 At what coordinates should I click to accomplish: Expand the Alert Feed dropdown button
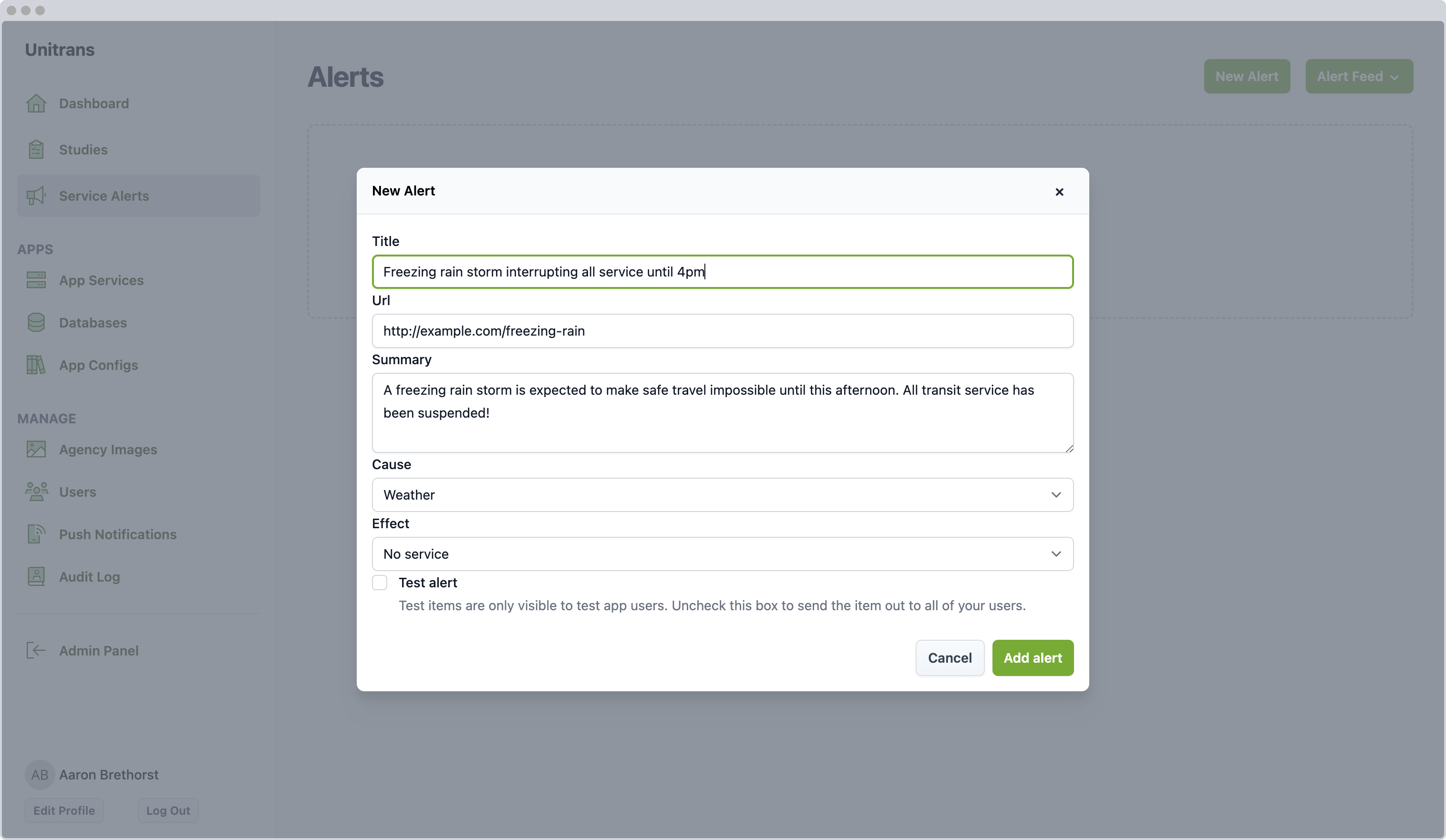click(x=1359, y=76)
